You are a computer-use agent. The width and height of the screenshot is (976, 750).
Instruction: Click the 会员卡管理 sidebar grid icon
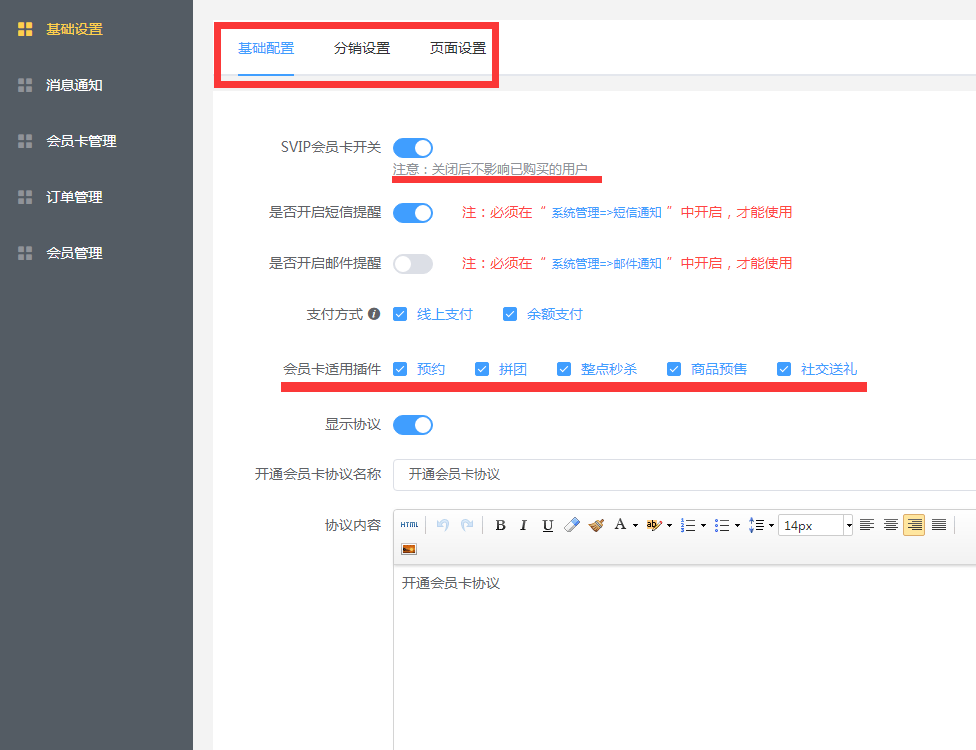pyautogui.click(x=25, y=141)
